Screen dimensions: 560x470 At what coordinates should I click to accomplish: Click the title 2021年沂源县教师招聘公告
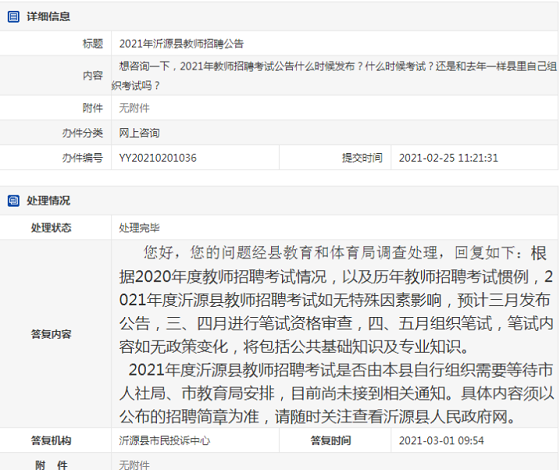pyautogui.click(x=181, y=44)
